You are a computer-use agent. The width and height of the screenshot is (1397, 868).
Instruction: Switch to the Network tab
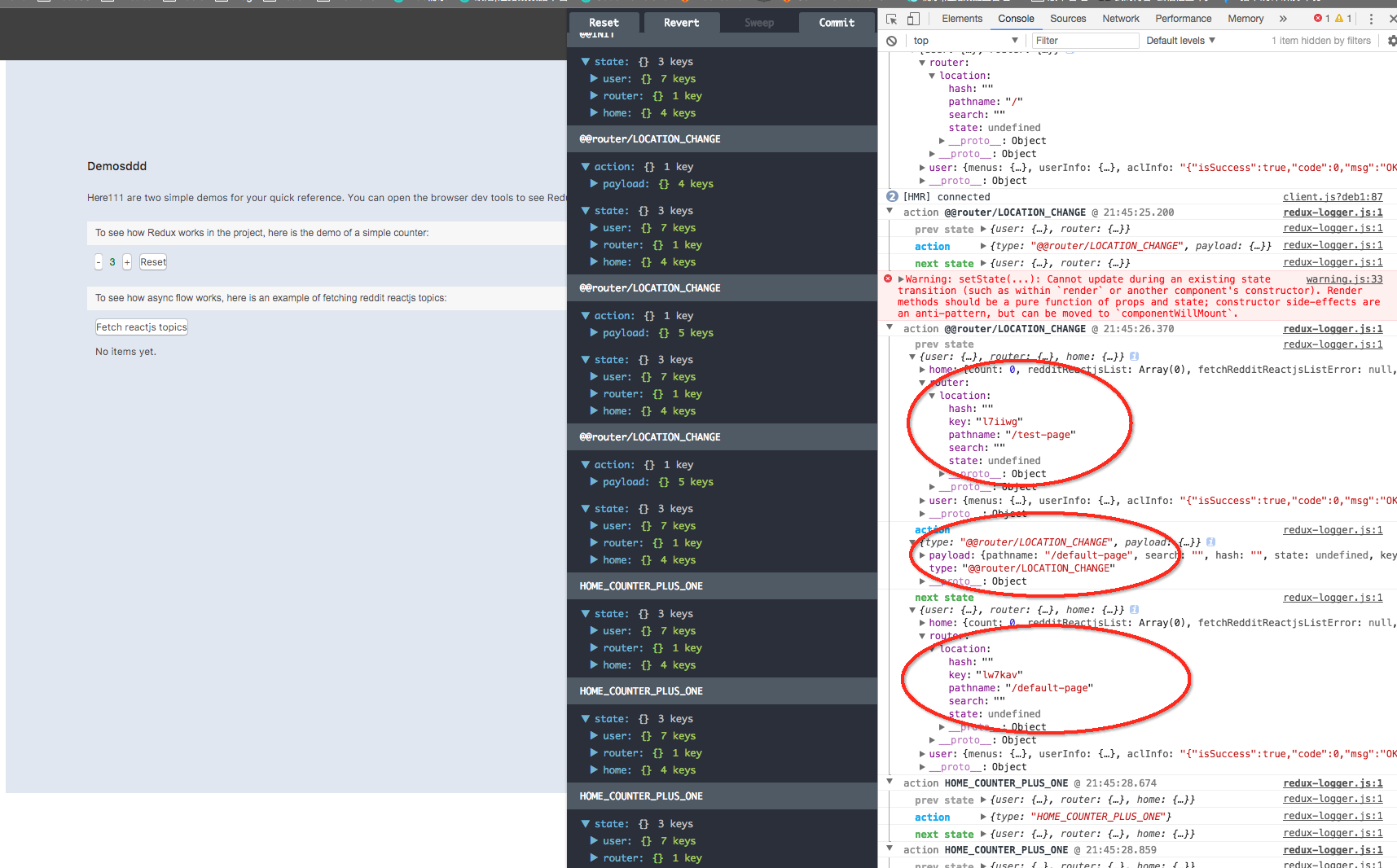[1120, 18]
